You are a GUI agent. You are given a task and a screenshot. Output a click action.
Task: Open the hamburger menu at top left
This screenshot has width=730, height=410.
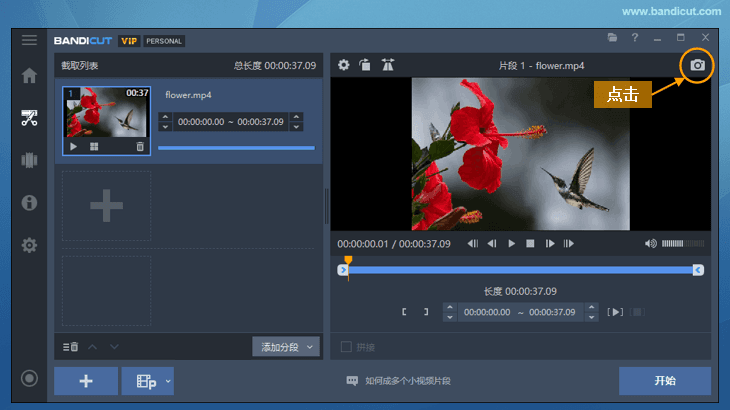click(29, 40)
